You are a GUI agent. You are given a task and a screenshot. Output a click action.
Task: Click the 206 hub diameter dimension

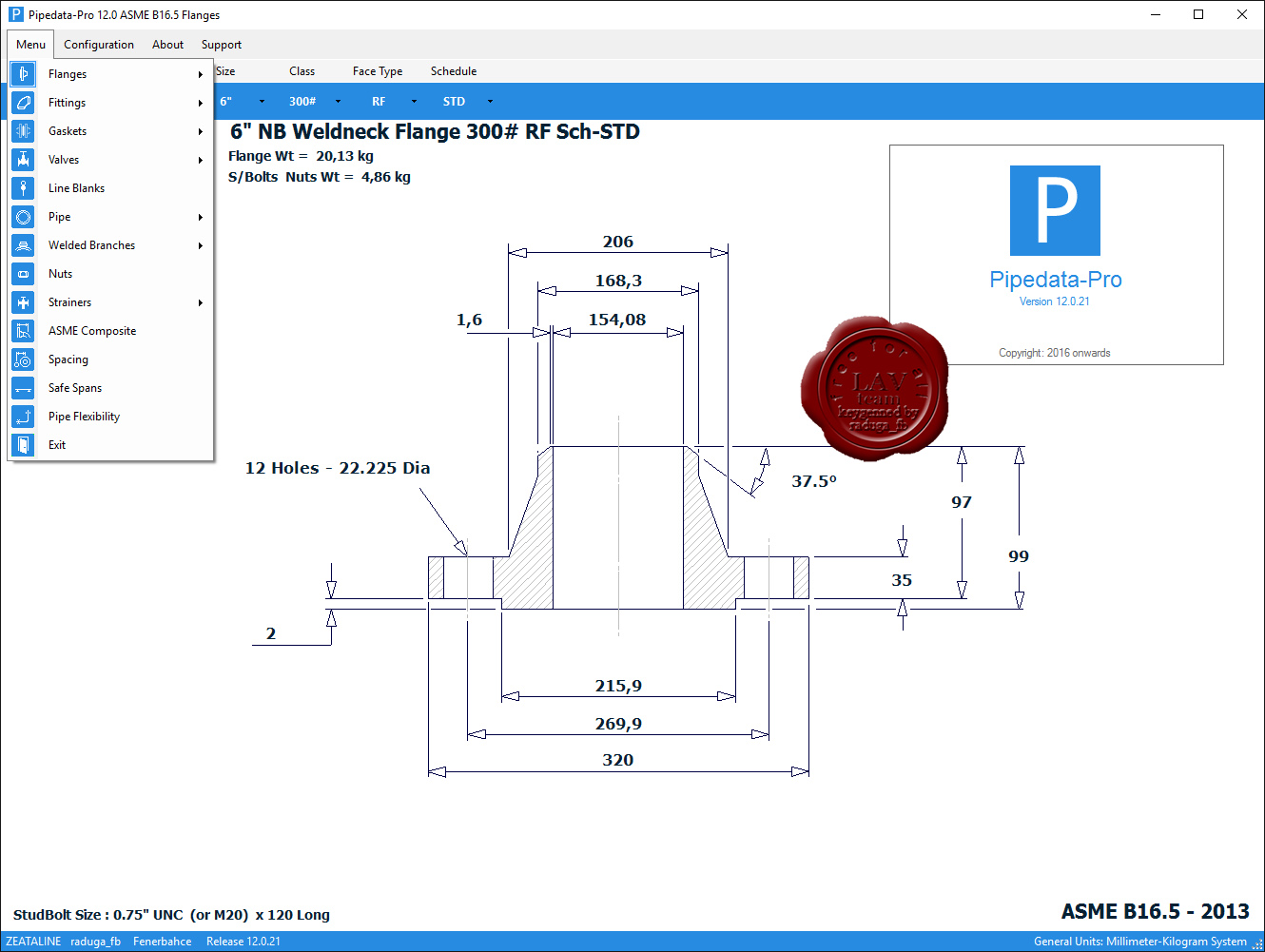pos(618,242)
